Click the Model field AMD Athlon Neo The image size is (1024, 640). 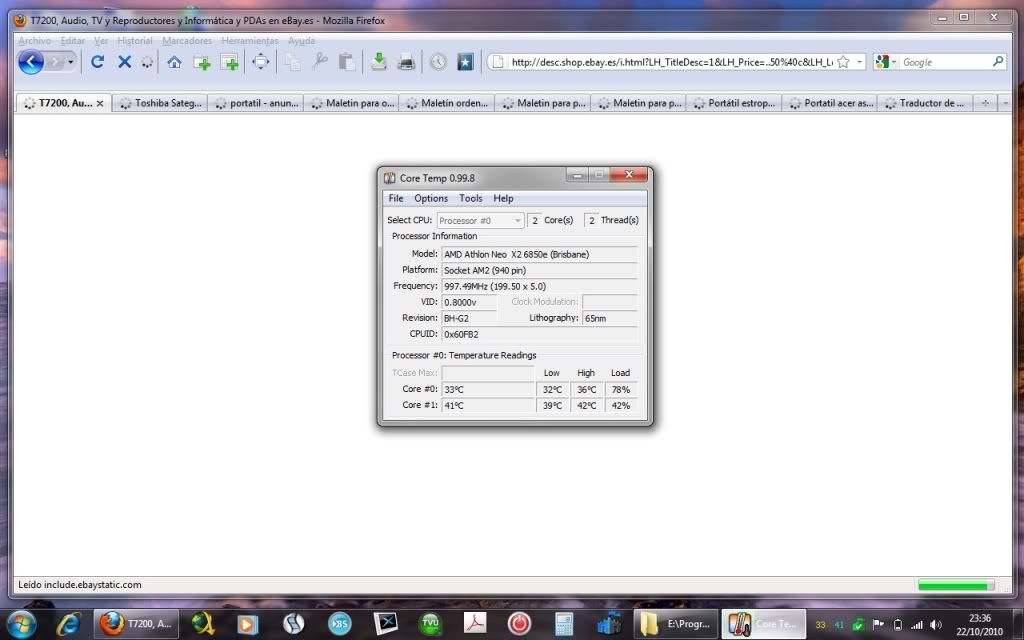[x=539, y=254]
